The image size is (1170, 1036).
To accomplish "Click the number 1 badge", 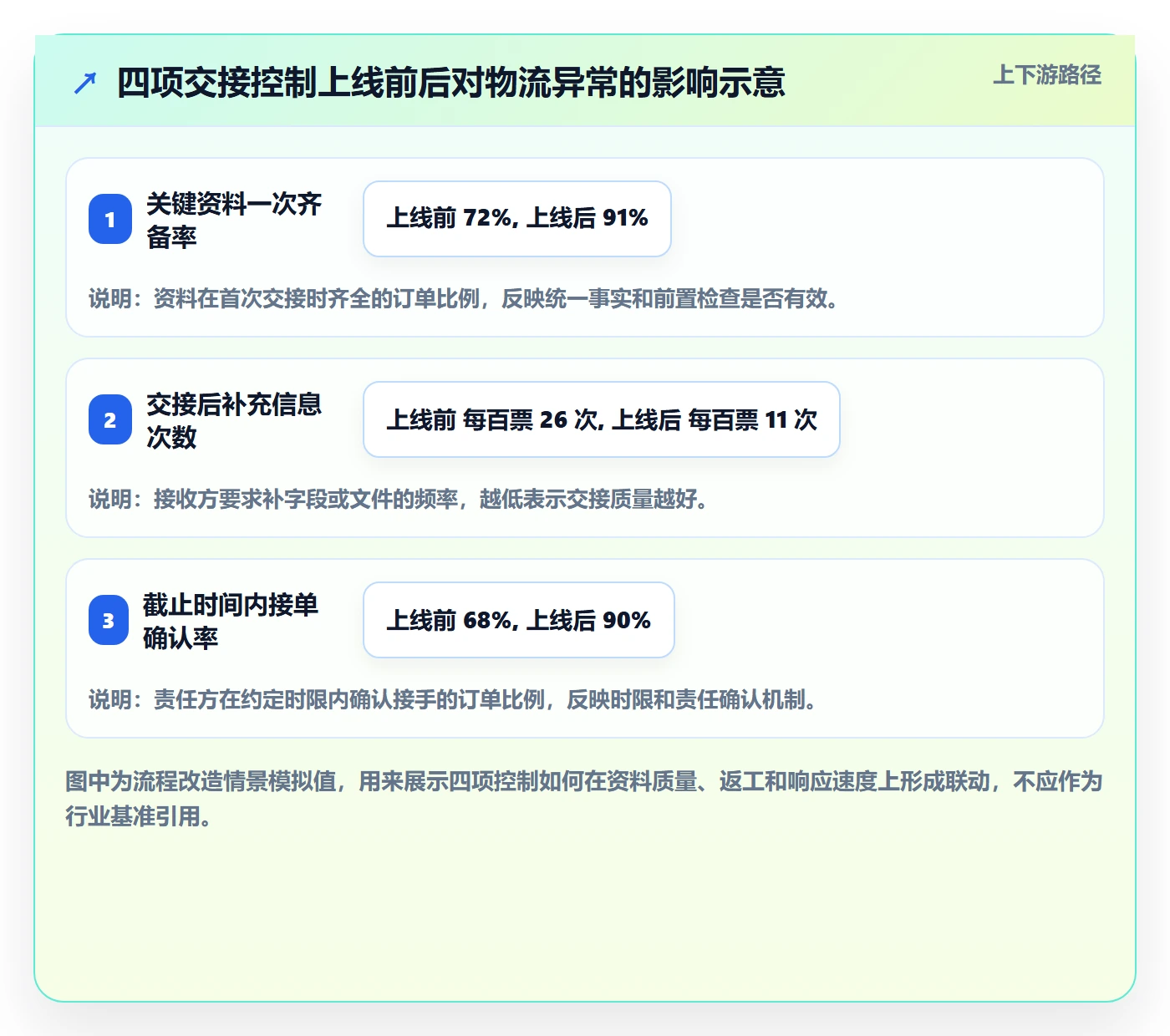I will pyautogui.click(x=110, y=219).
